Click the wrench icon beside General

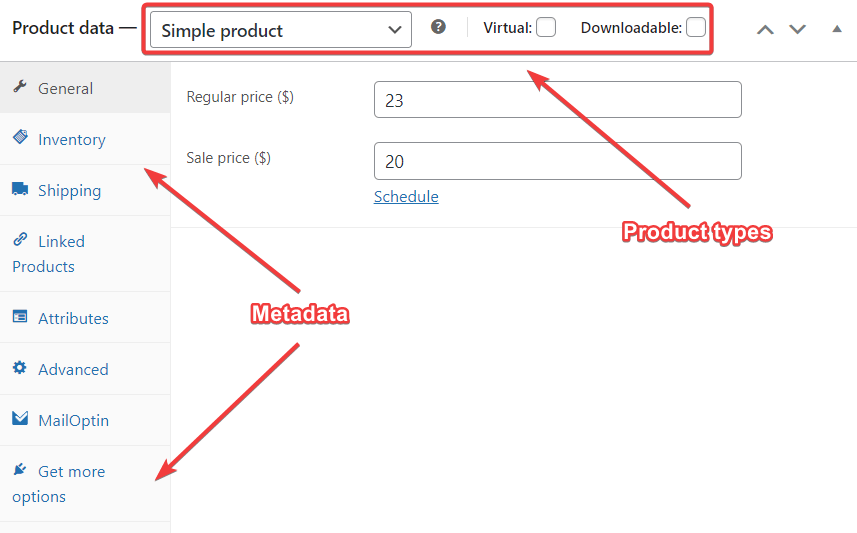[x=20, y=86]
